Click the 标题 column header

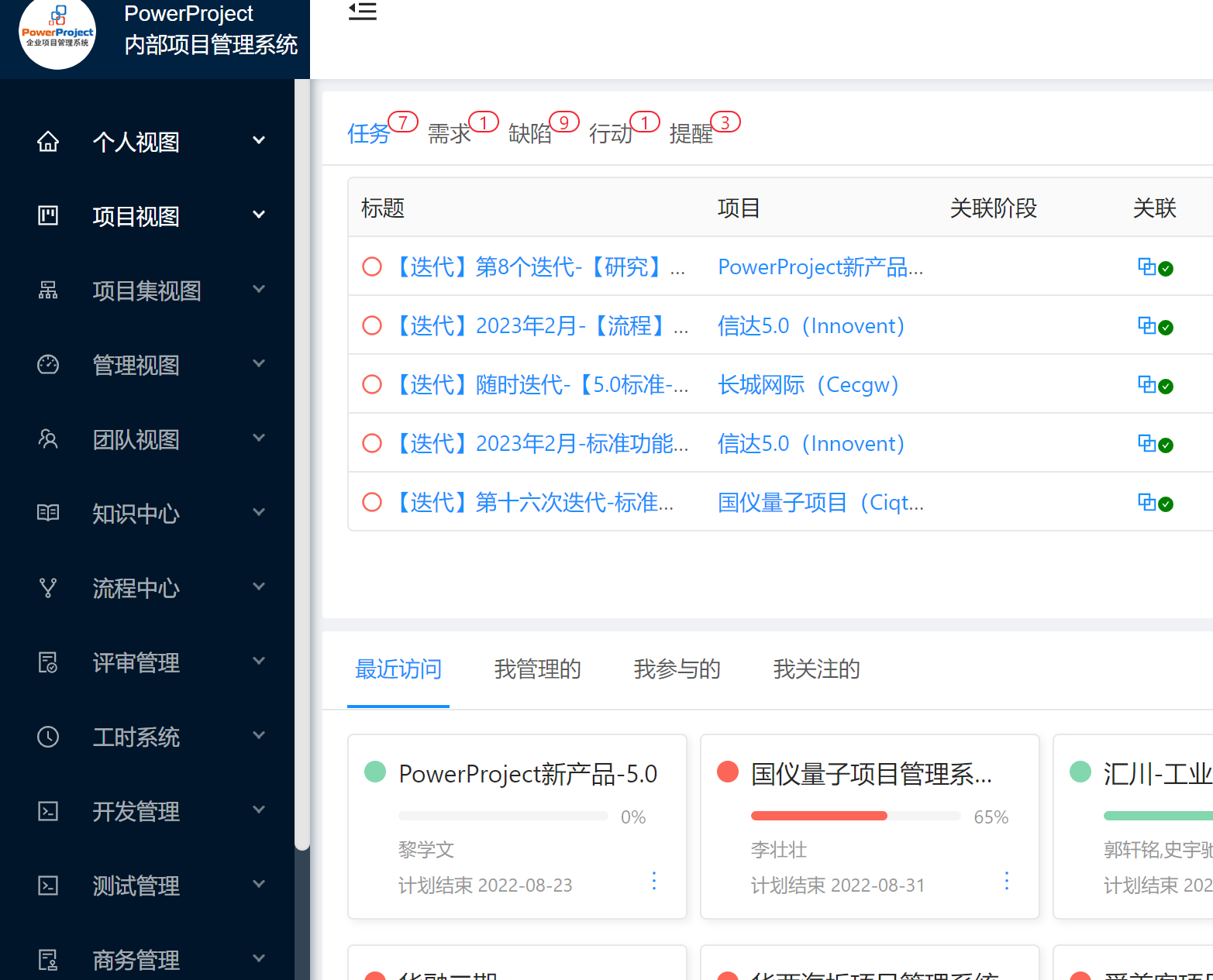(383, 208)
